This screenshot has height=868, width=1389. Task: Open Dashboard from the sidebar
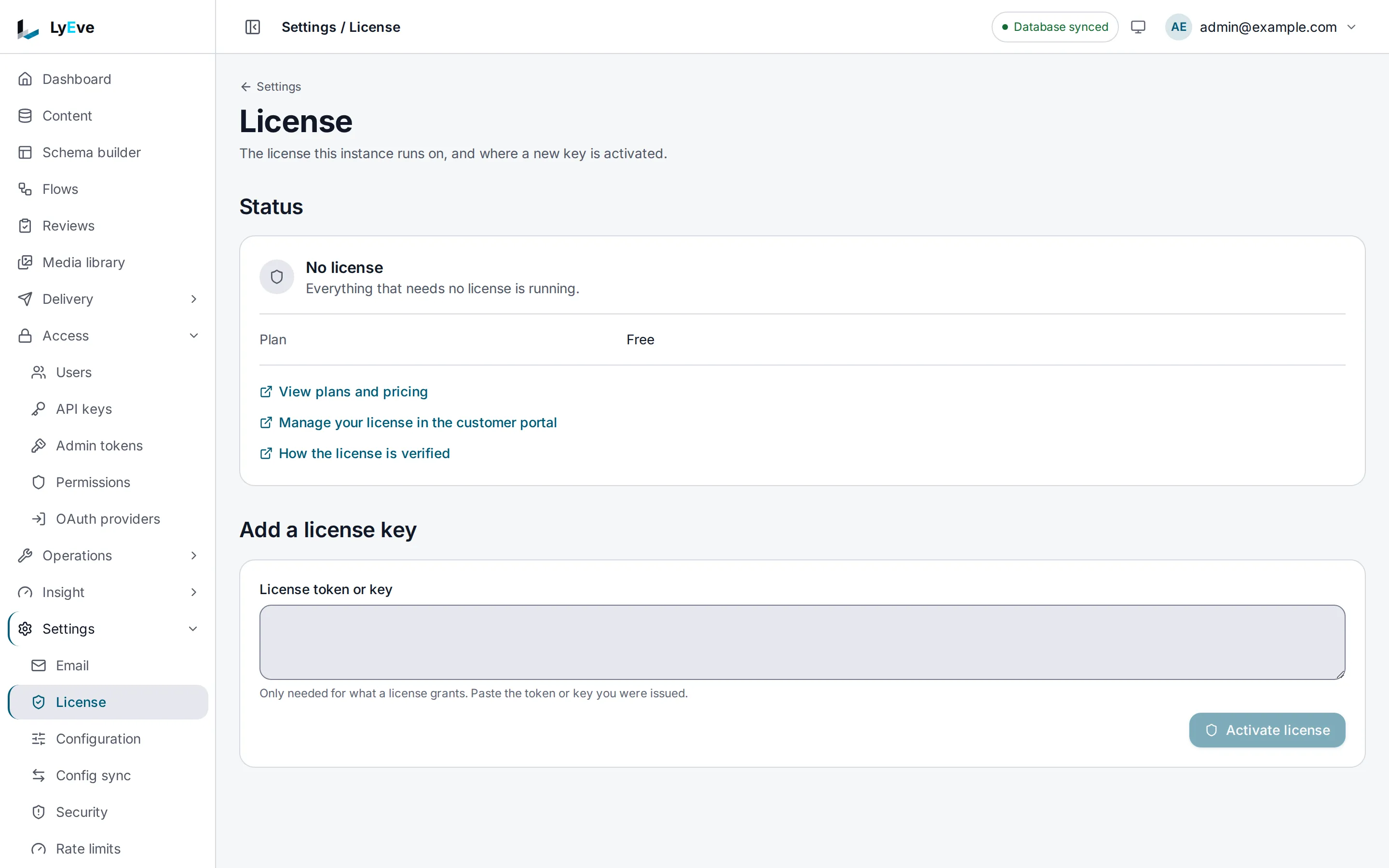pos(108,79)
